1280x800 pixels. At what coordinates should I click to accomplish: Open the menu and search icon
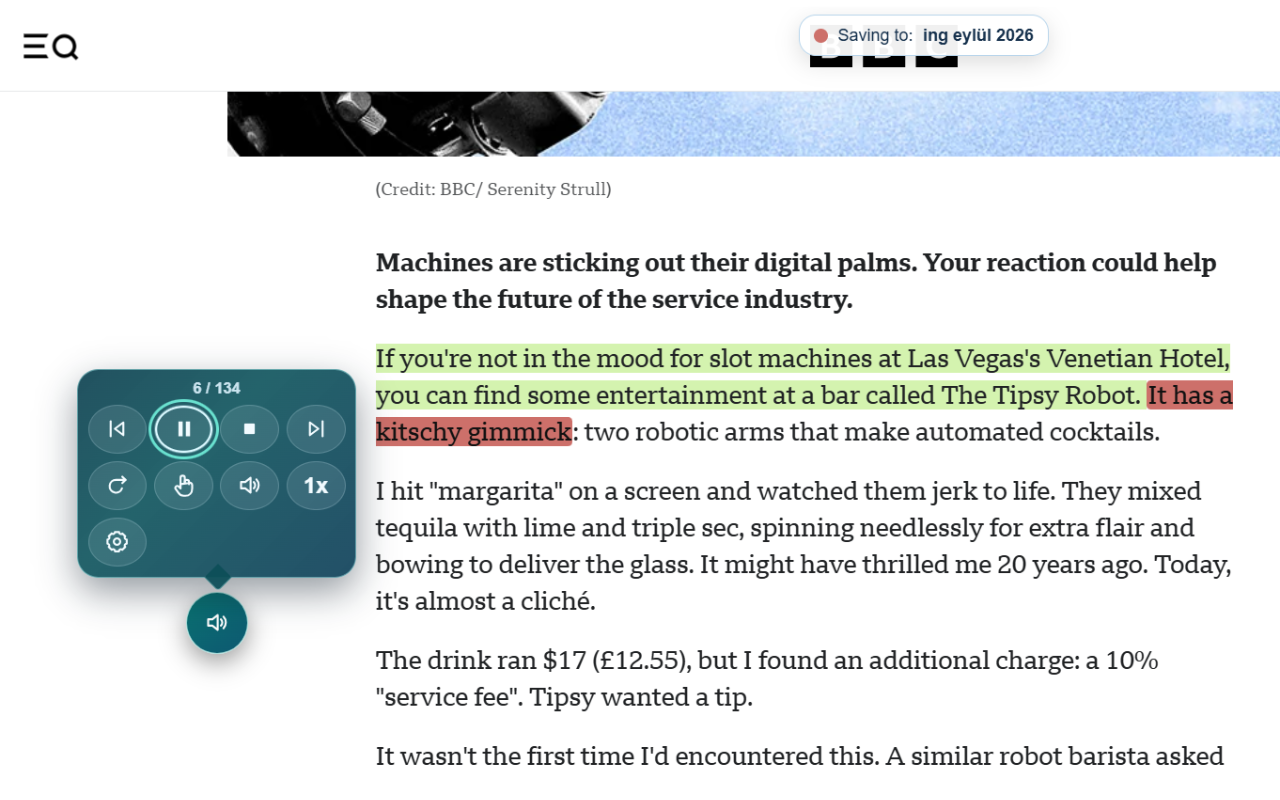(x=51, y=46)
